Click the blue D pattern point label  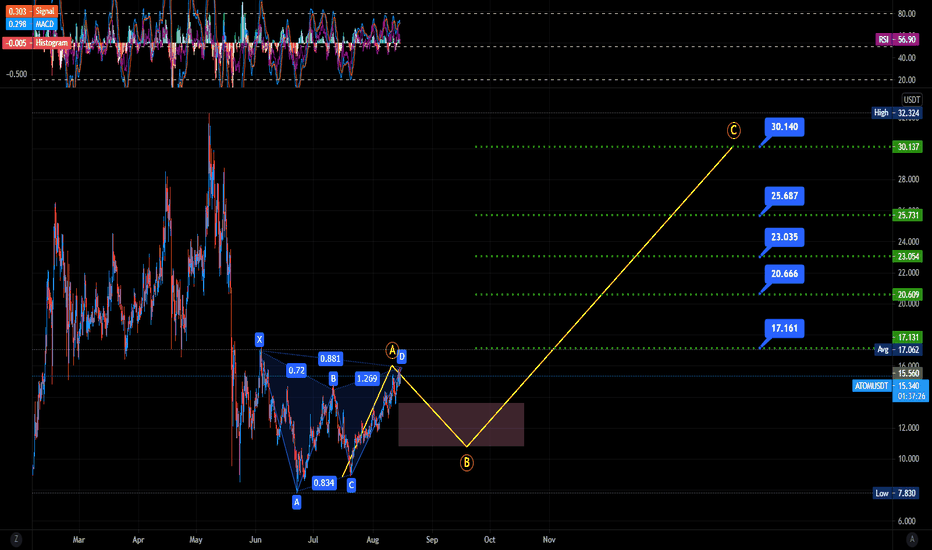click(402, 357)
